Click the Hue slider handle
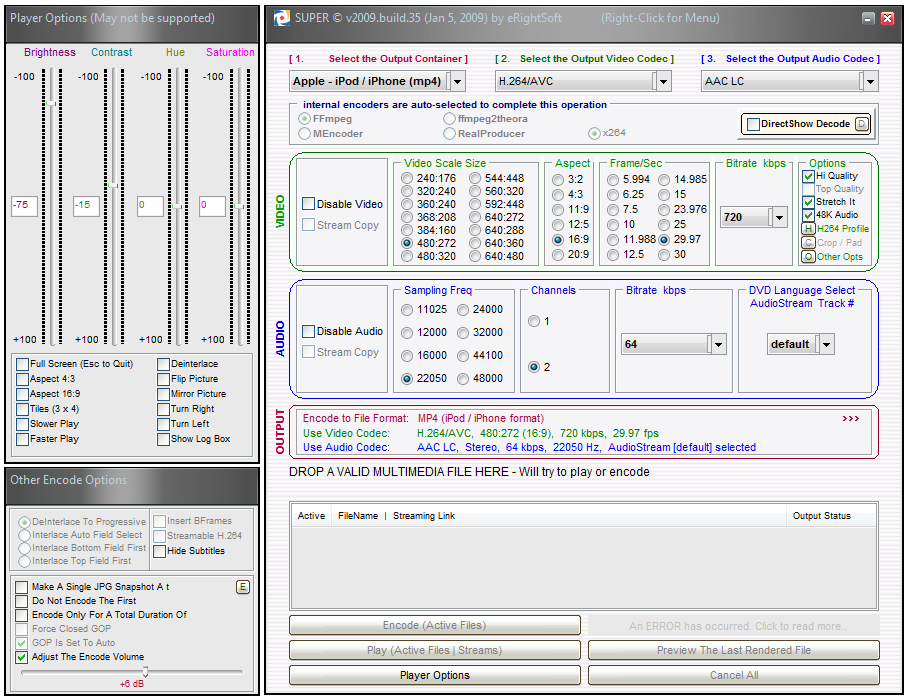The height and width of the screenshot is (697, 909). (177, 206)
